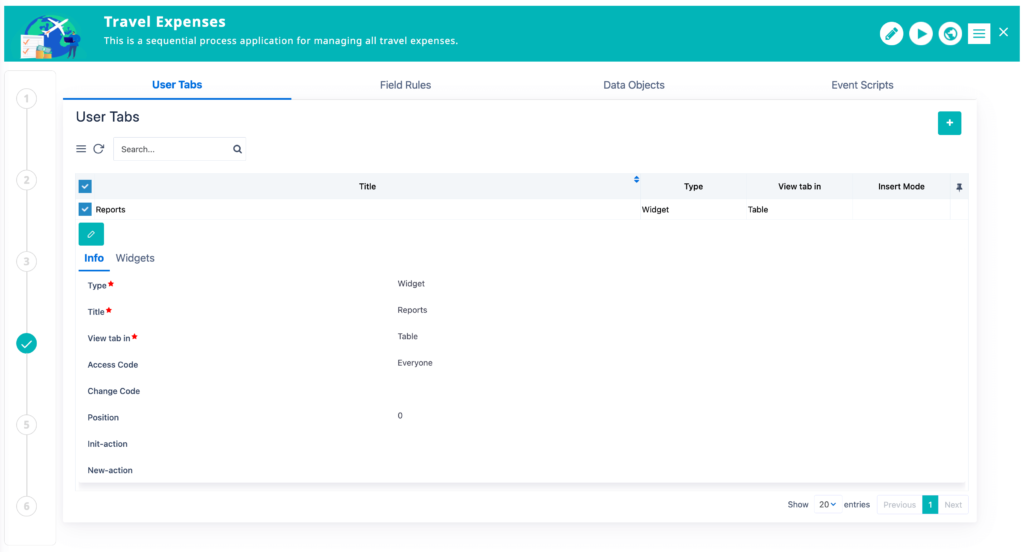Switch to the Event Scripts tab
The height and width of the screenshot is (552, 1024).
tap(862, 85)
